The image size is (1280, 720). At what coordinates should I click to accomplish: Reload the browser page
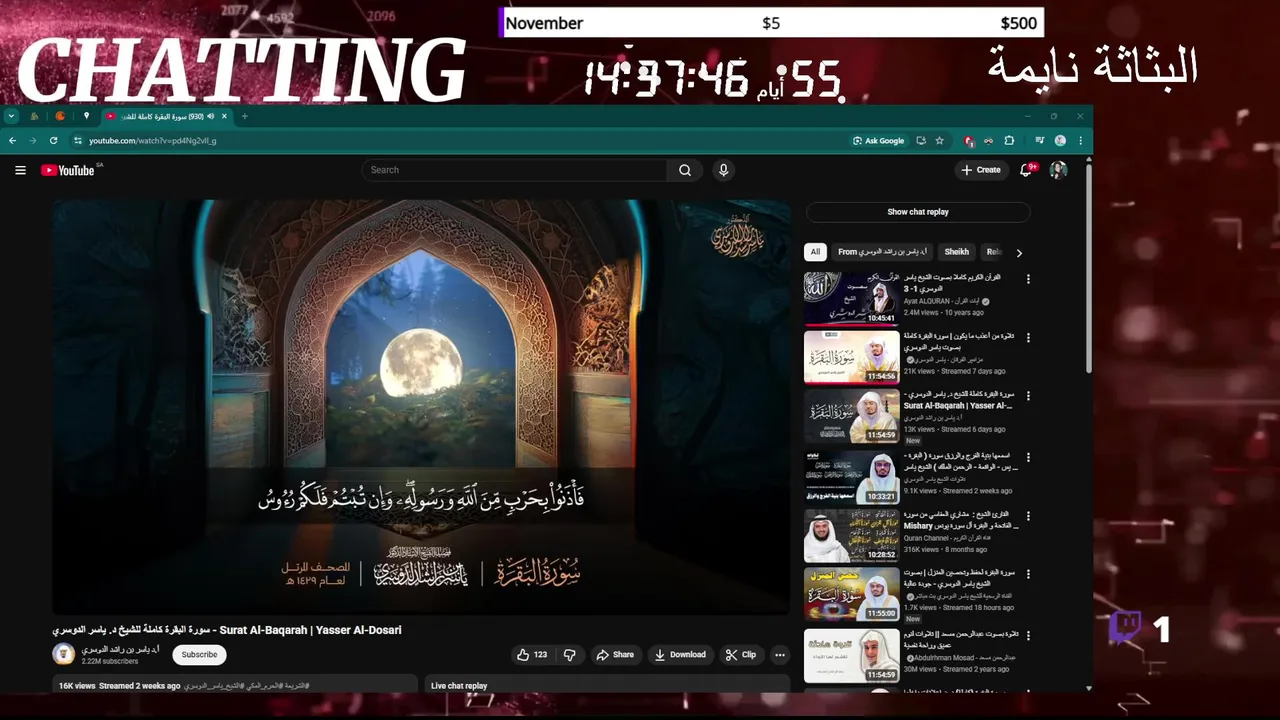pyautogui.click(x=53, y=141)
